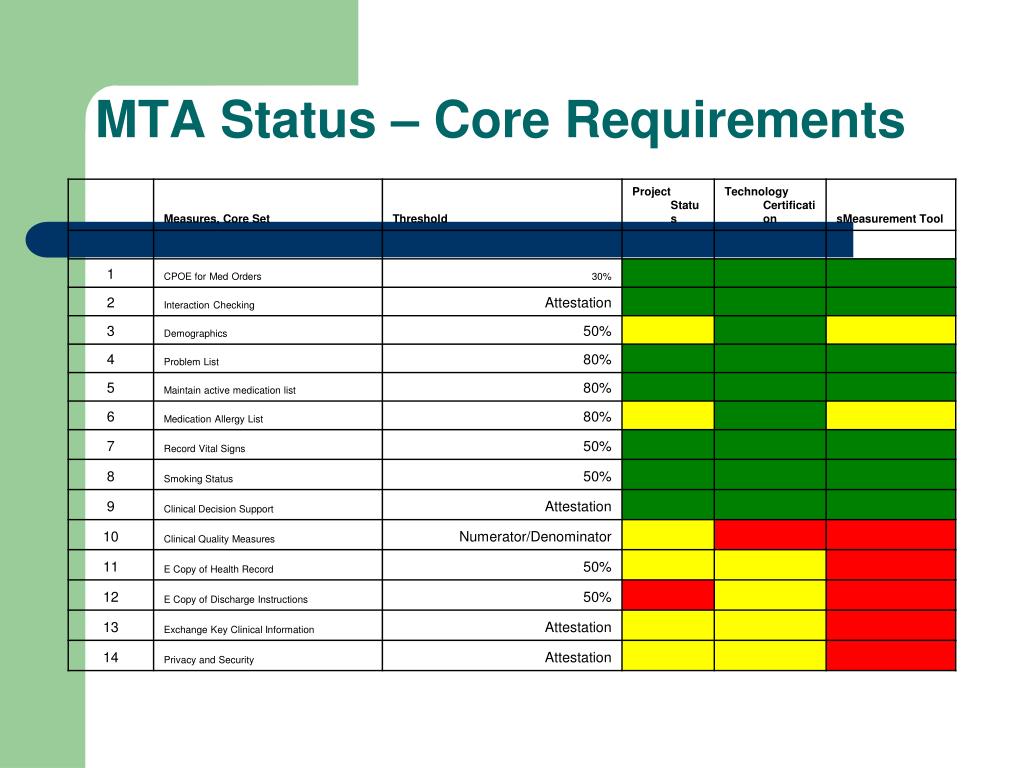Click 'Attestation' threshold for Interaction Checking

pos(578,302)
